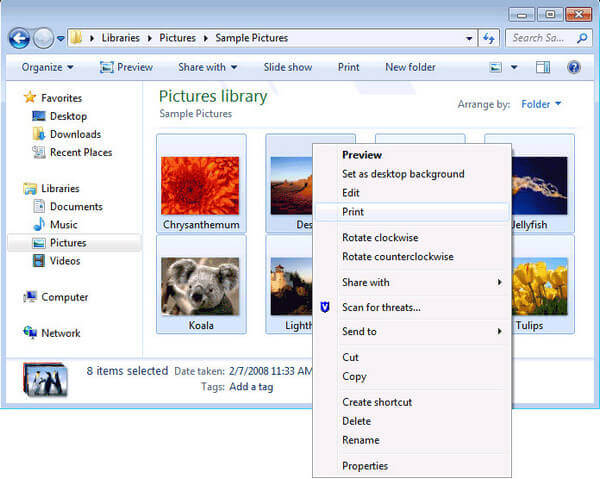Screen dimensions: 600x479
Task: Open Share with submenu in context menu
Action: 412,282
